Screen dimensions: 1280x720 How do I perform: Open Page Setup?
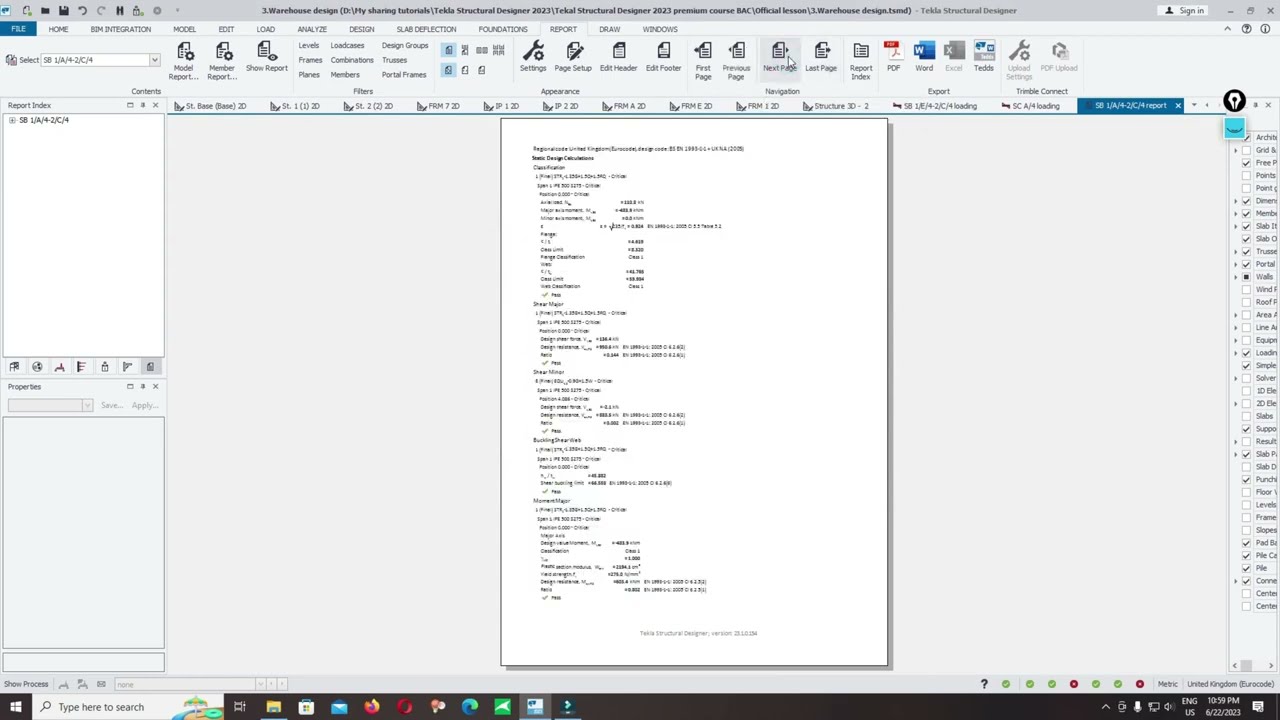[x=573, y=57]
